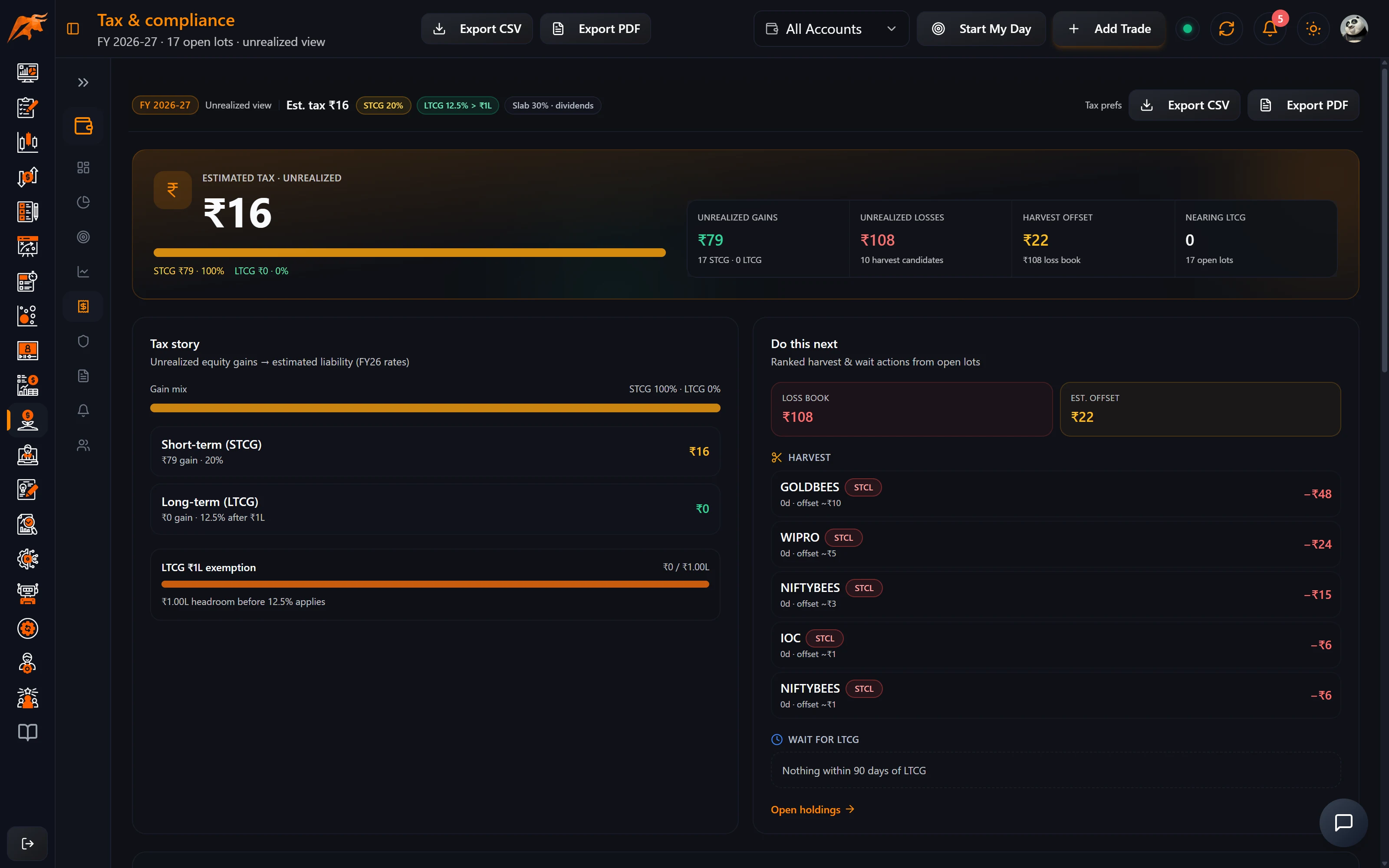
Task: Open the dashboard grid icon in sidebar
Action: [83, 168]
